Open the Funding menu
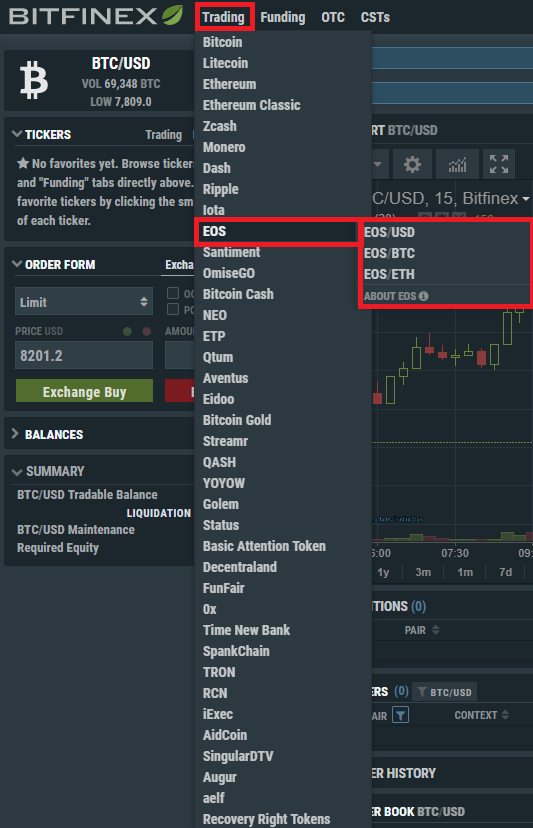The width and height of the screenshot is (533, 828). pyautogui.click(x=283, y=17)
